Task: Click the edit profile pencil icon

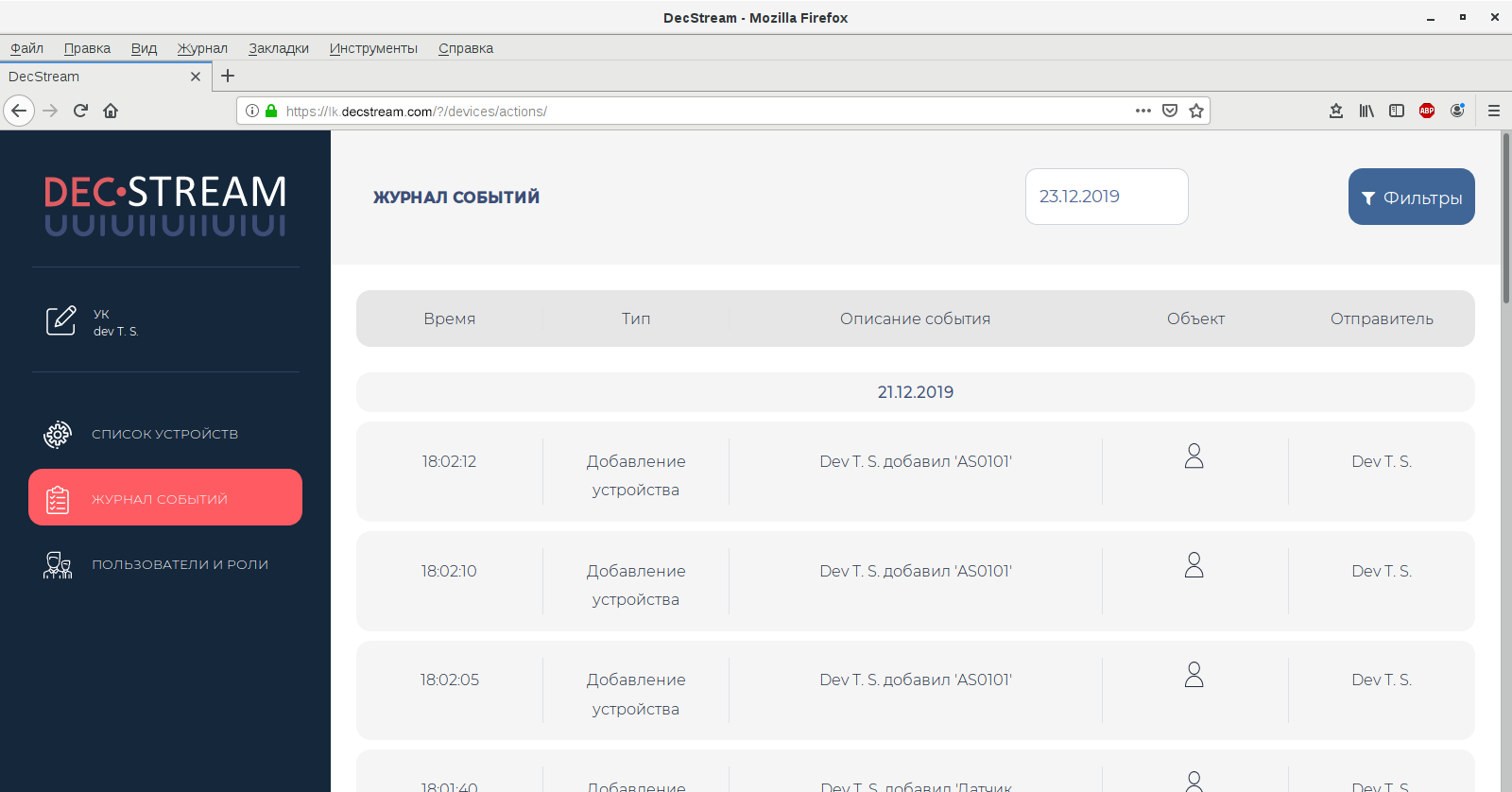Action: [61, 320]
